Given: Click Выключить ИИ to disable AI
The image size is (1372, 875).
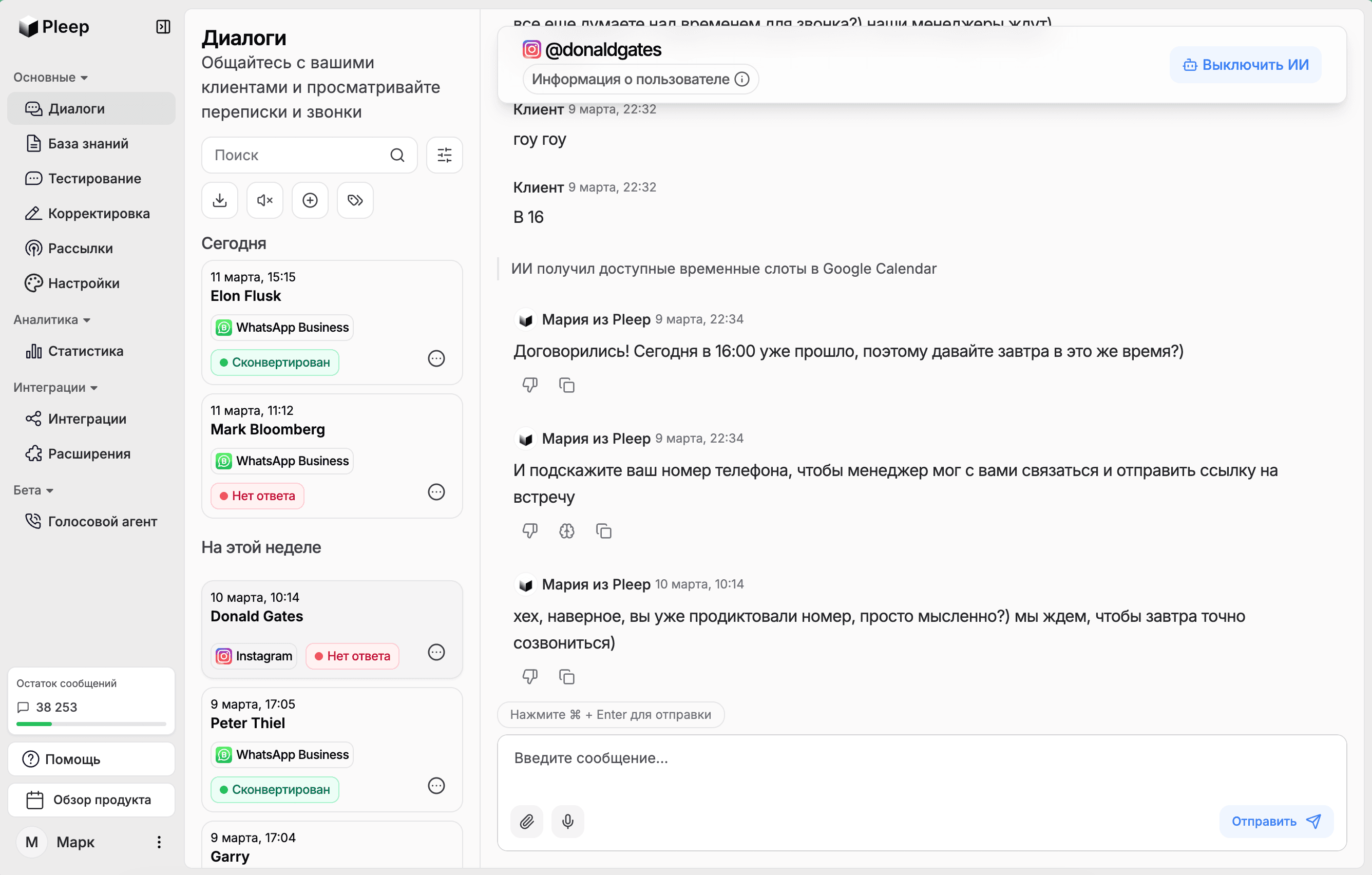Looking at the screenshot, I should pos(1245,64).
